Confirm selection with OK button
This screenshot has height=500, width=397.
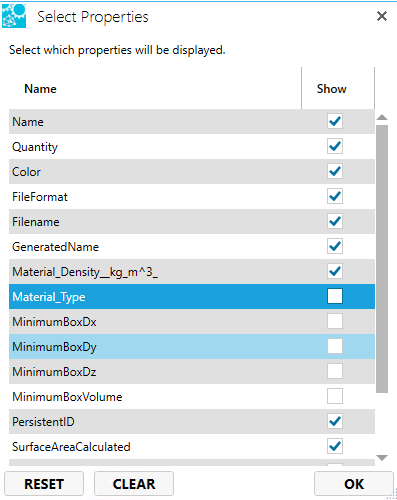point(354,484)
